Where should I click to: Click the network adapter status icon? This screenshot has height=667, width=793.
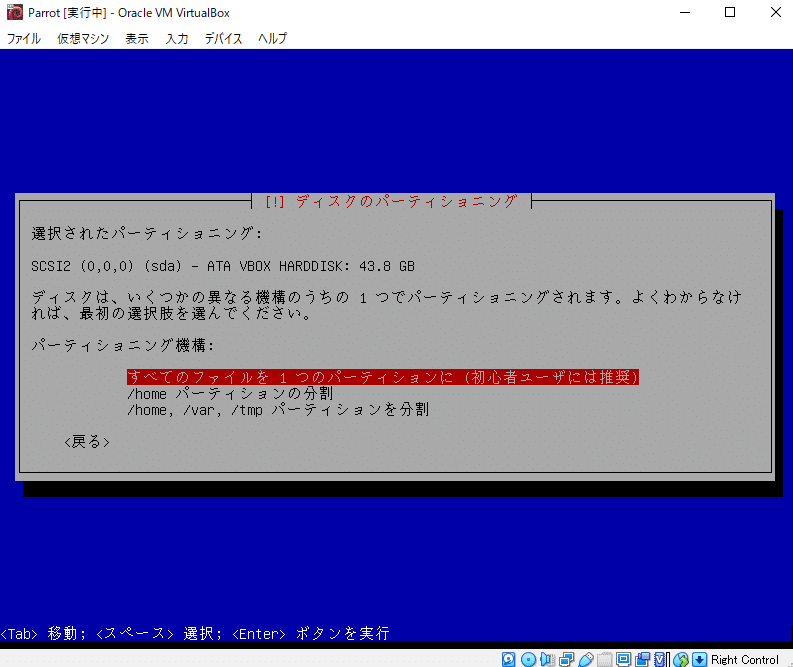(566, 659)
